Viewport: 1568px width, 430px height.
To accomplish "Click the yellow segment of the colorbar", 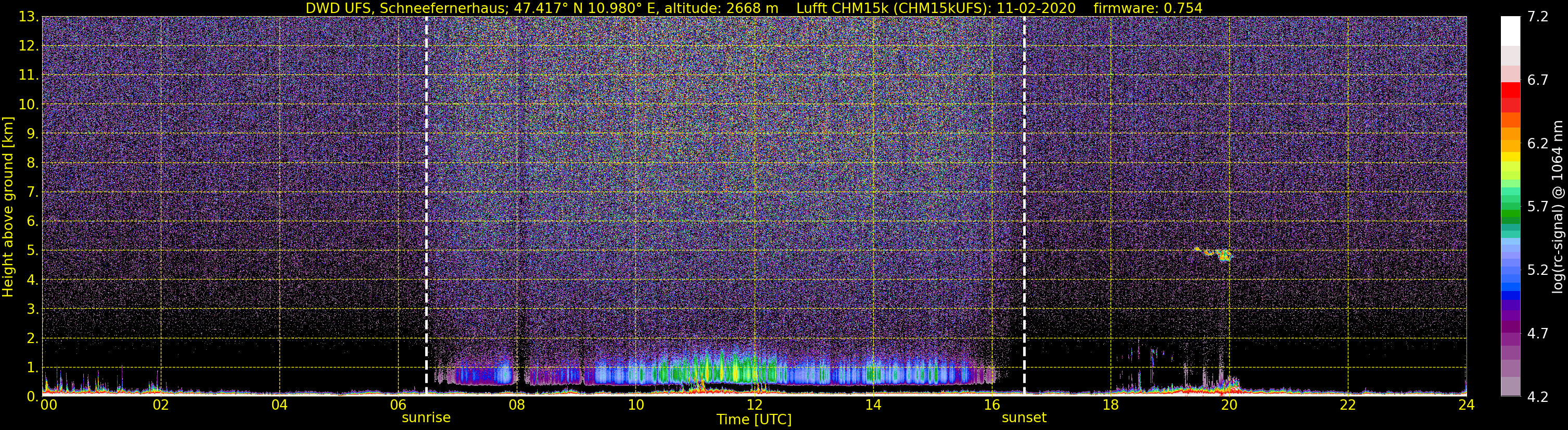I will [1510, 157].
